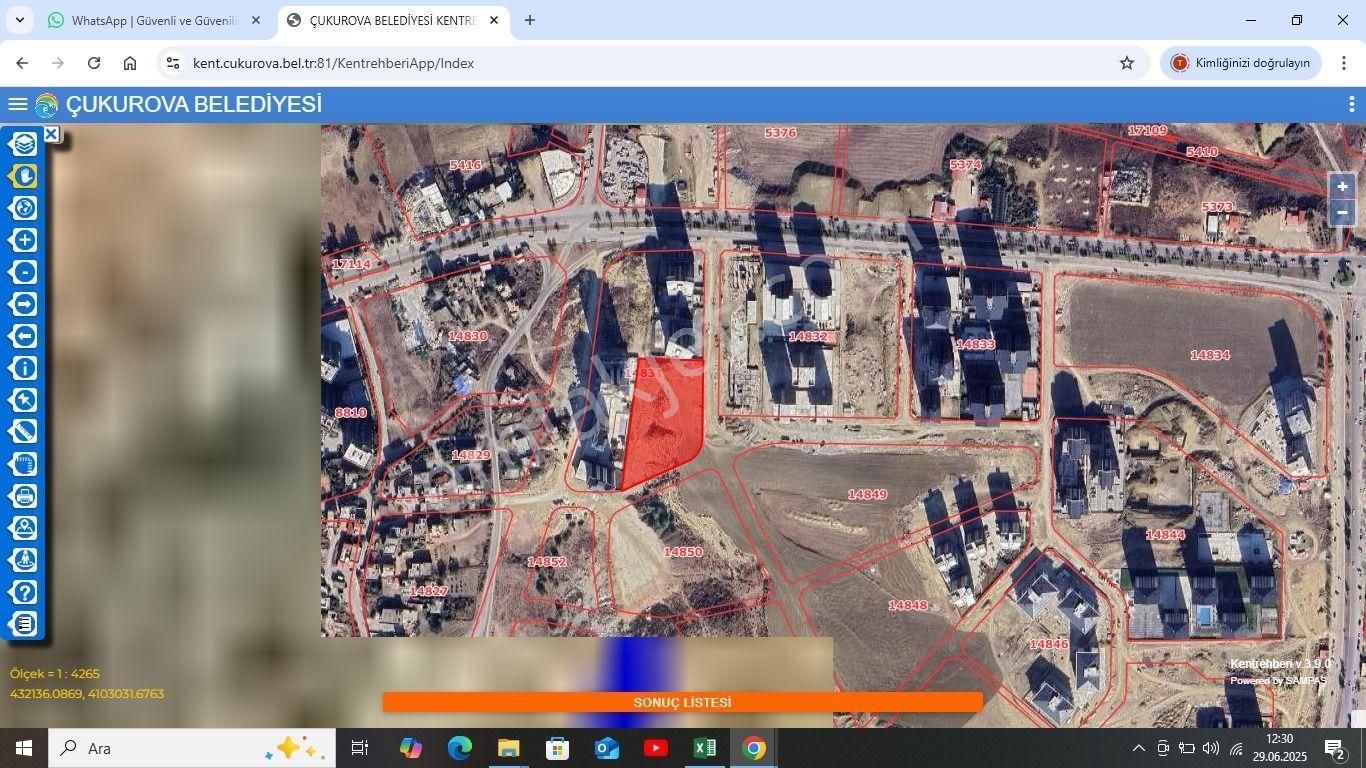This screenshot has width=1366, height=768.
Task: Open the map layers tool
Action: coord(24,144)
